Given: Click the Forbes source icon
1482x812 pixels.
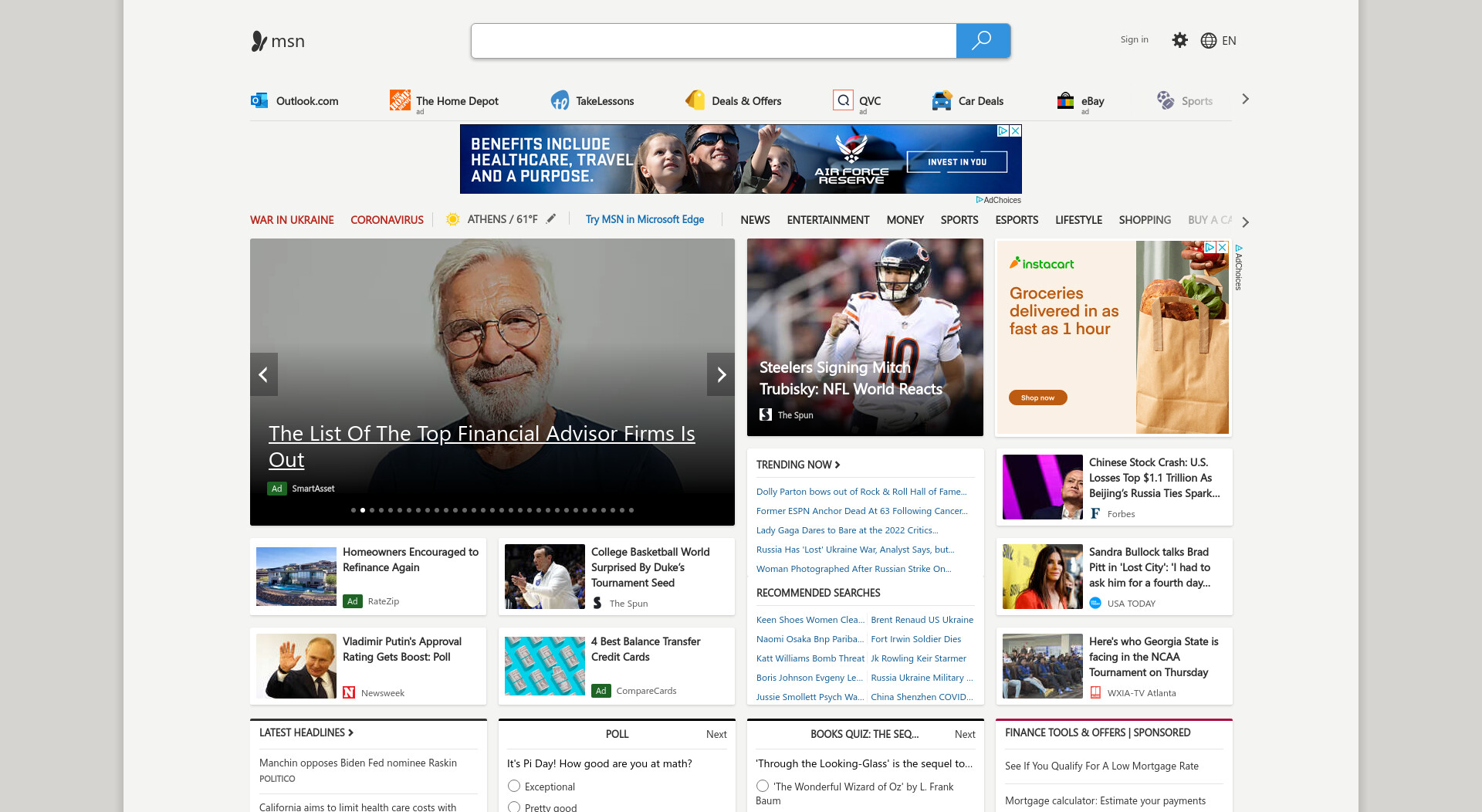Looking at the screenshot, I should point(1095,513).
